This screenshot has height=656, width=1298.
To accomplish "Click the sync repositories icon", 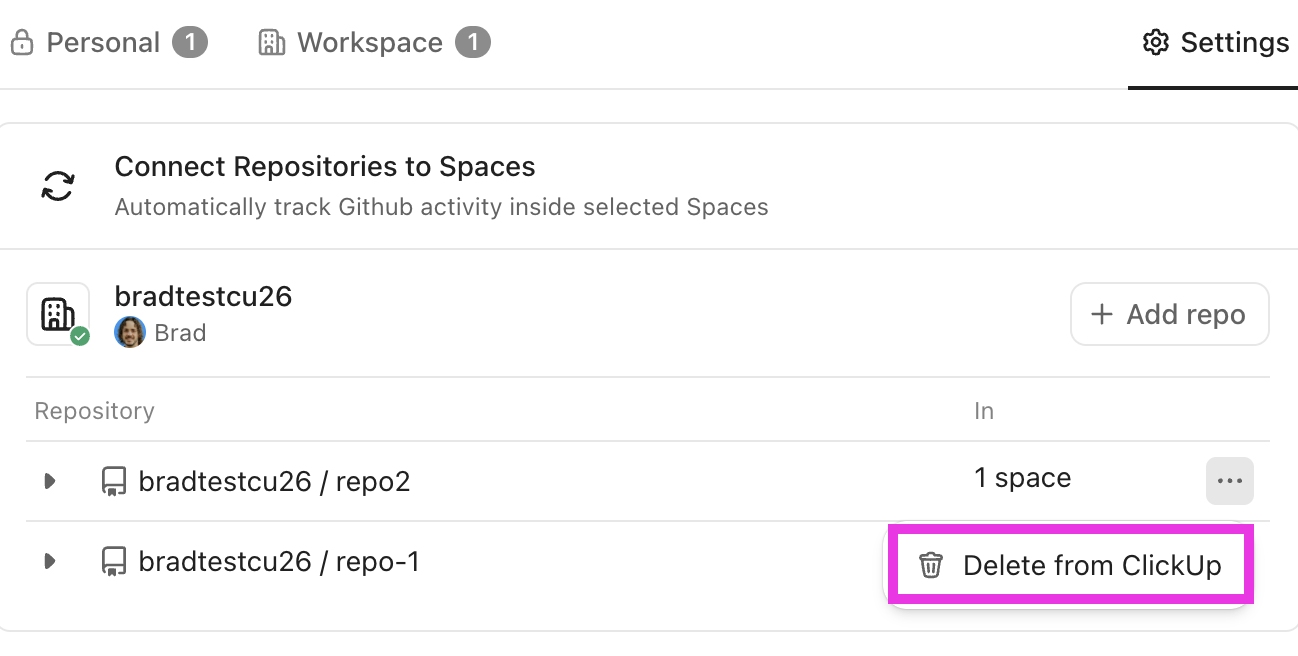I will [57, 186].
